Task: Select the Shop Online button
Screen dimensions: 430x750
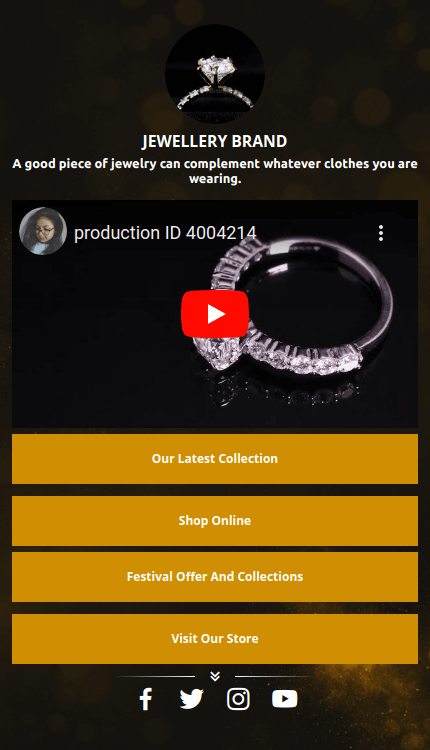Action: tap(215, 521)
